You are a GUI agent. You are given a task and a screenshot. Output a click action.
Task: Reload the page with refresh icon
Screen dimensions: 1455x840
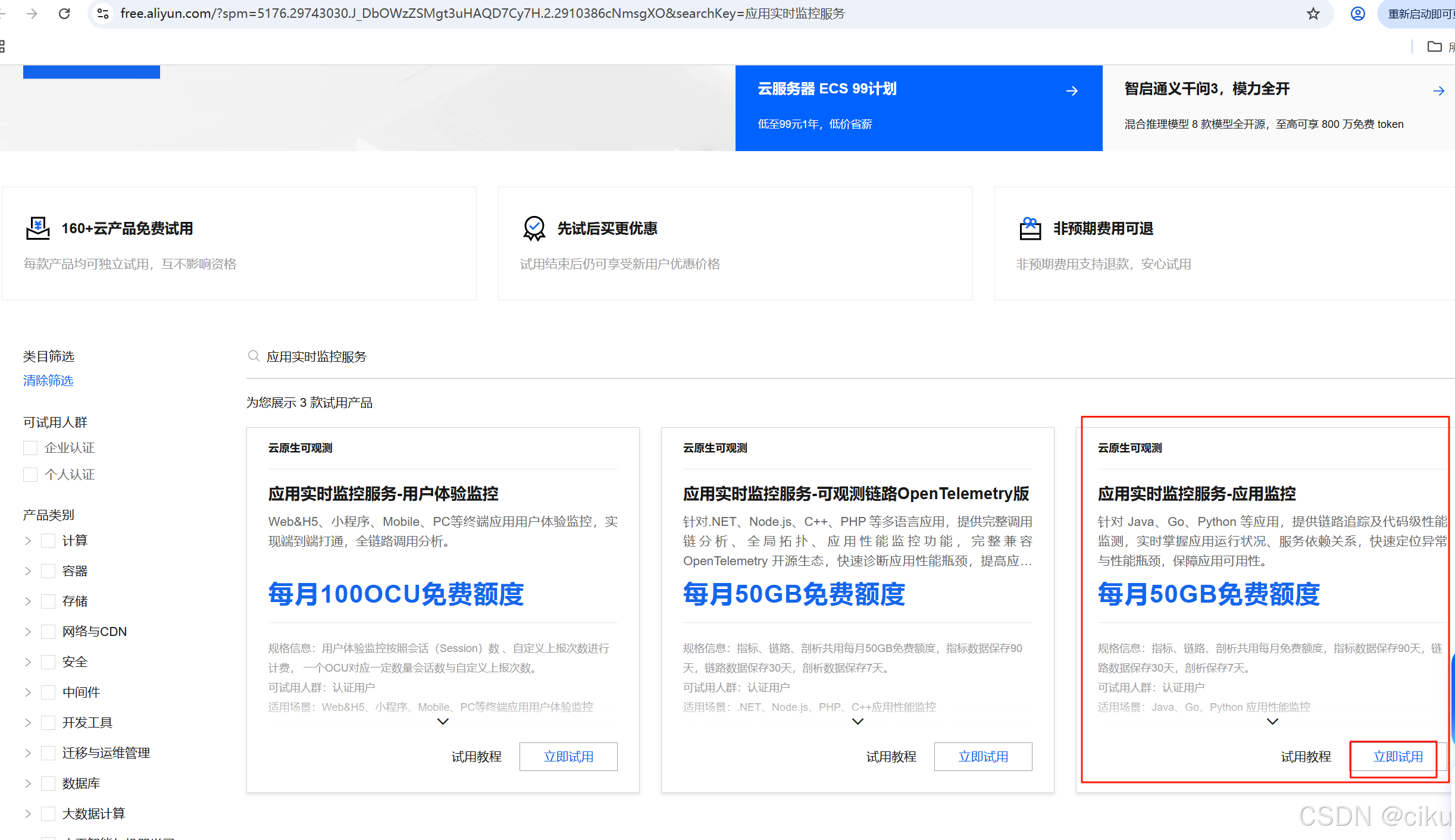[x=64, y=14]
